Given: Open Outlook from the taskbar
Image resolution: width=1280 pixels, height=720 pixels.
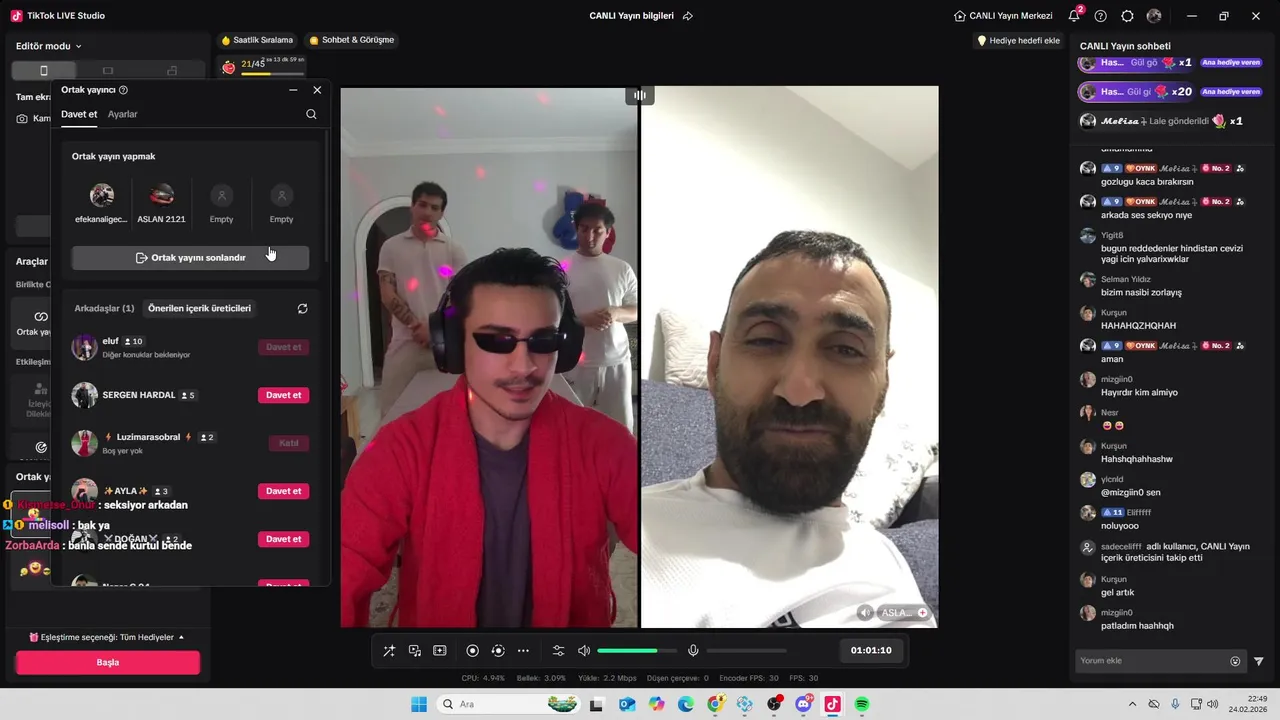Looking at the screenshot, I should click(627, 704).
